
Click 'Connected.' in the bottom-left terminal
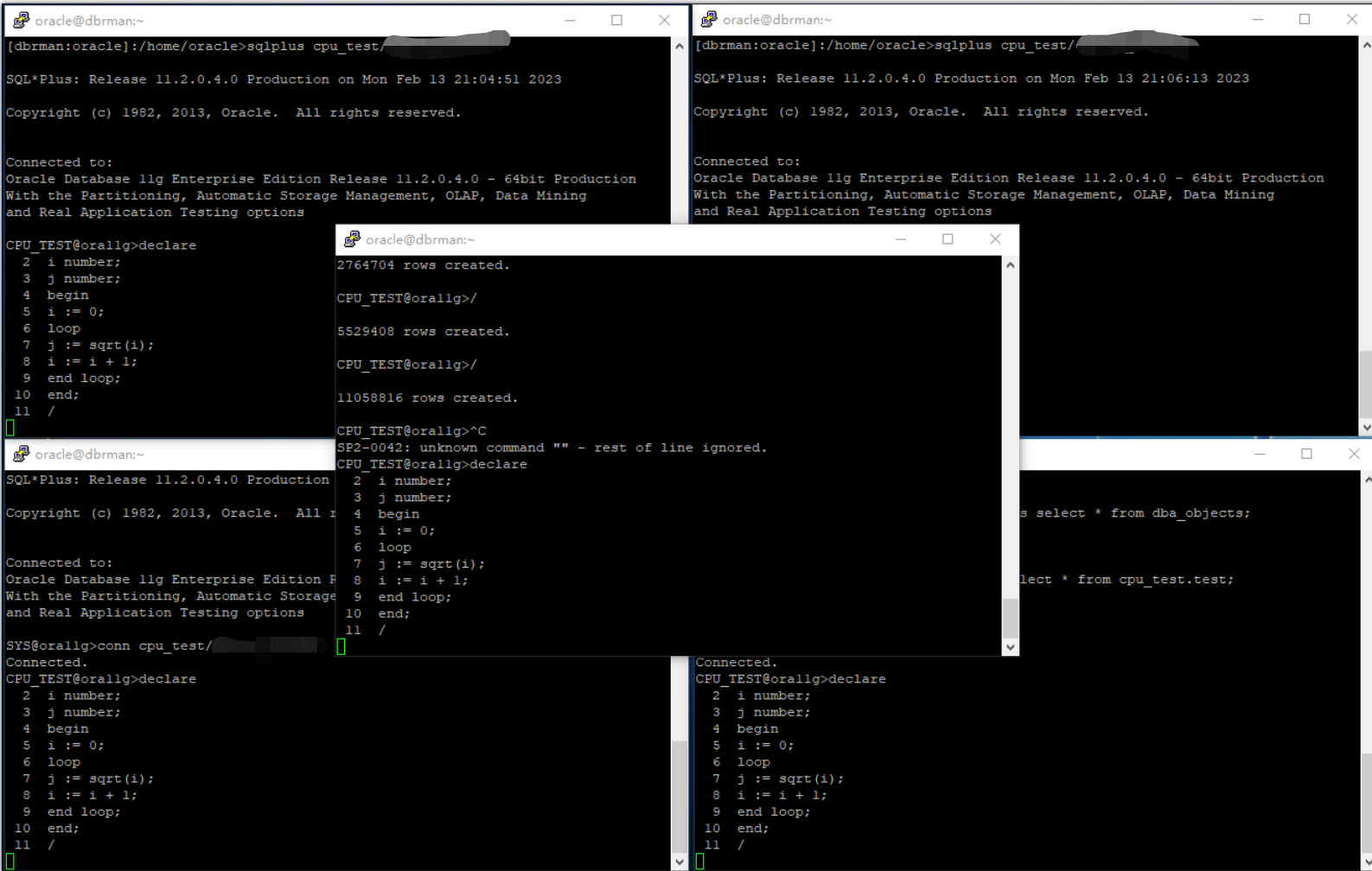click(47, 663)
